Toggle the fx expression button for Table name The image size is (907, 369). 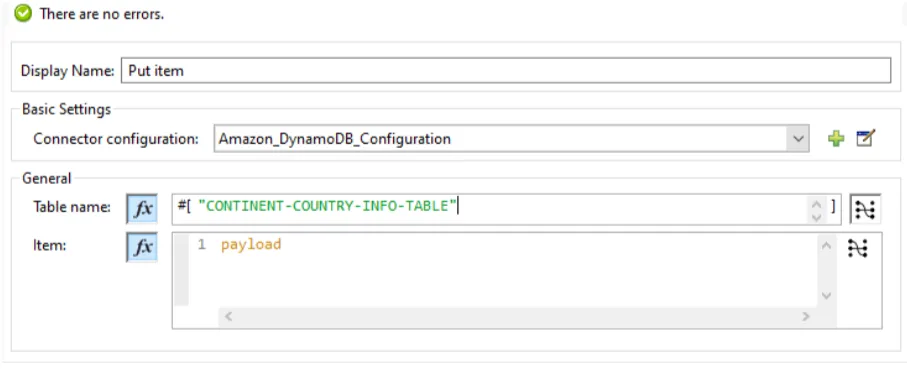coord(142,209)
